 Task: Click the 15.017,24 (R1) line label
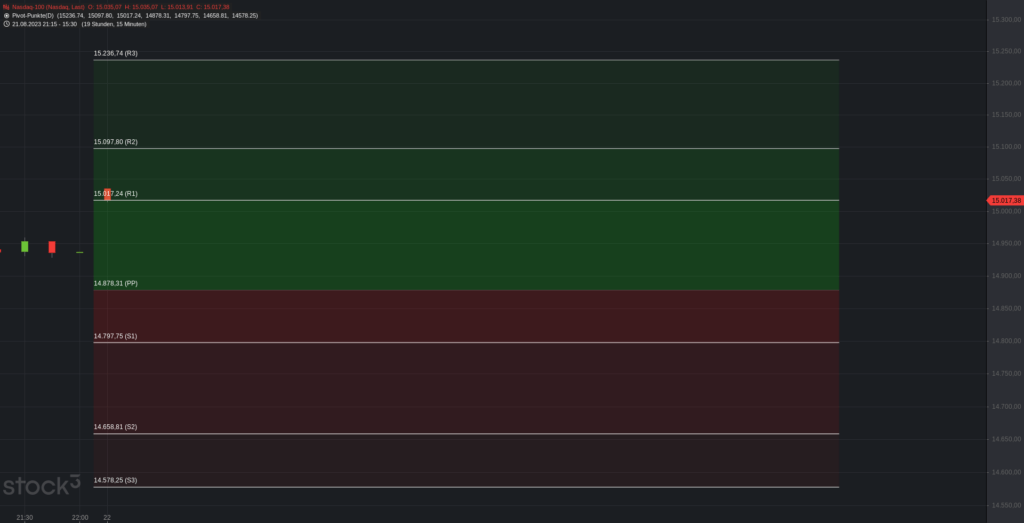pos(116,194)
